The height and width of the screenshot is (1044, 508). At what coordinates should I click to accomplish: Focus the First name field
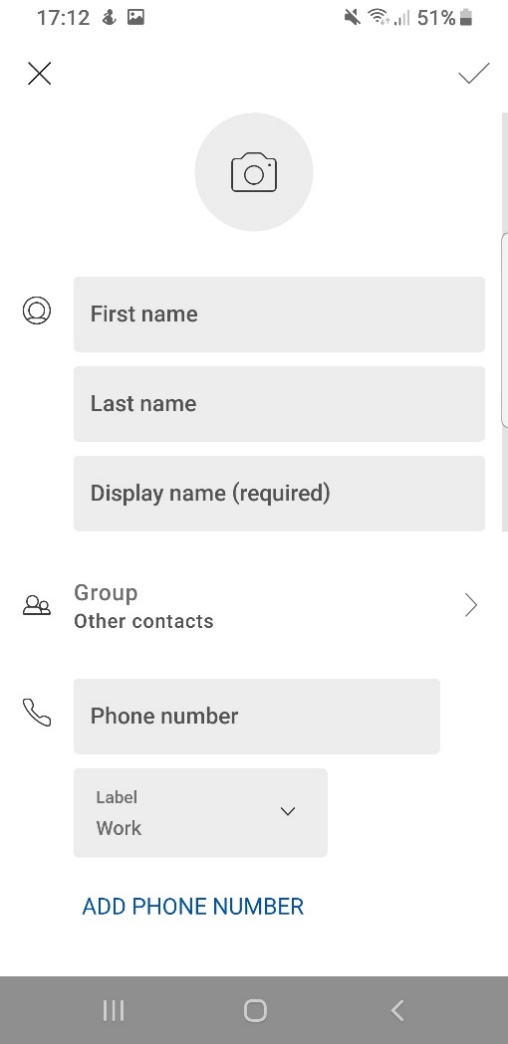(279, 314)
